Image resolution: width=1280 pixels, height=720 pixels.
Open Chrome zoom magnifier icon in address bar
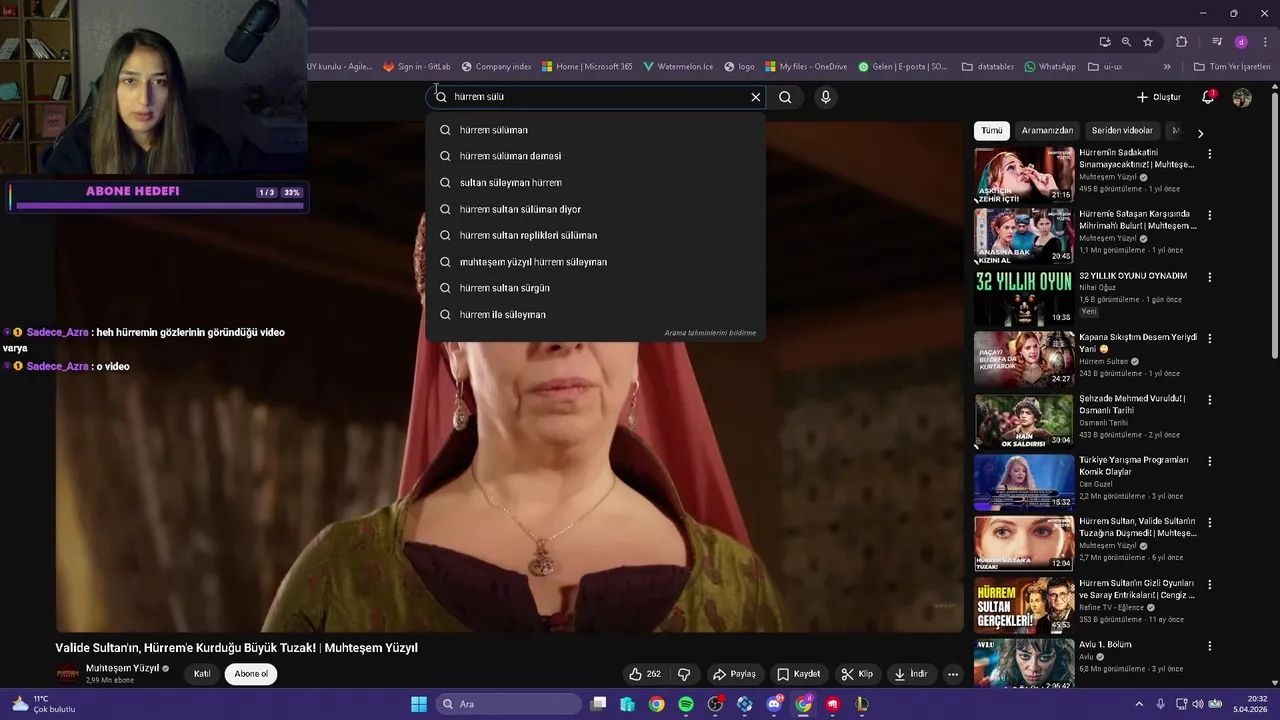coord(1126,42)
